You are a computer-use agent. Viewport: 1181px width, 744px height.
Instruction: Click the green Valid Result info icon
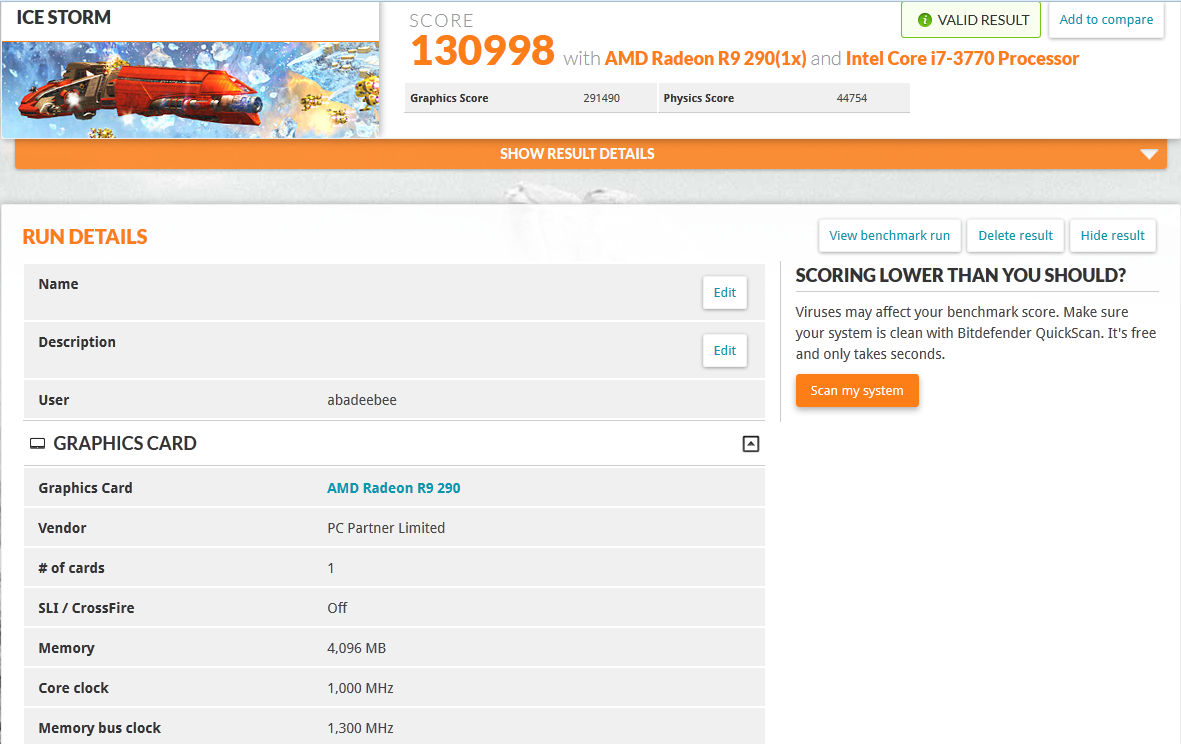click(925, 20)
